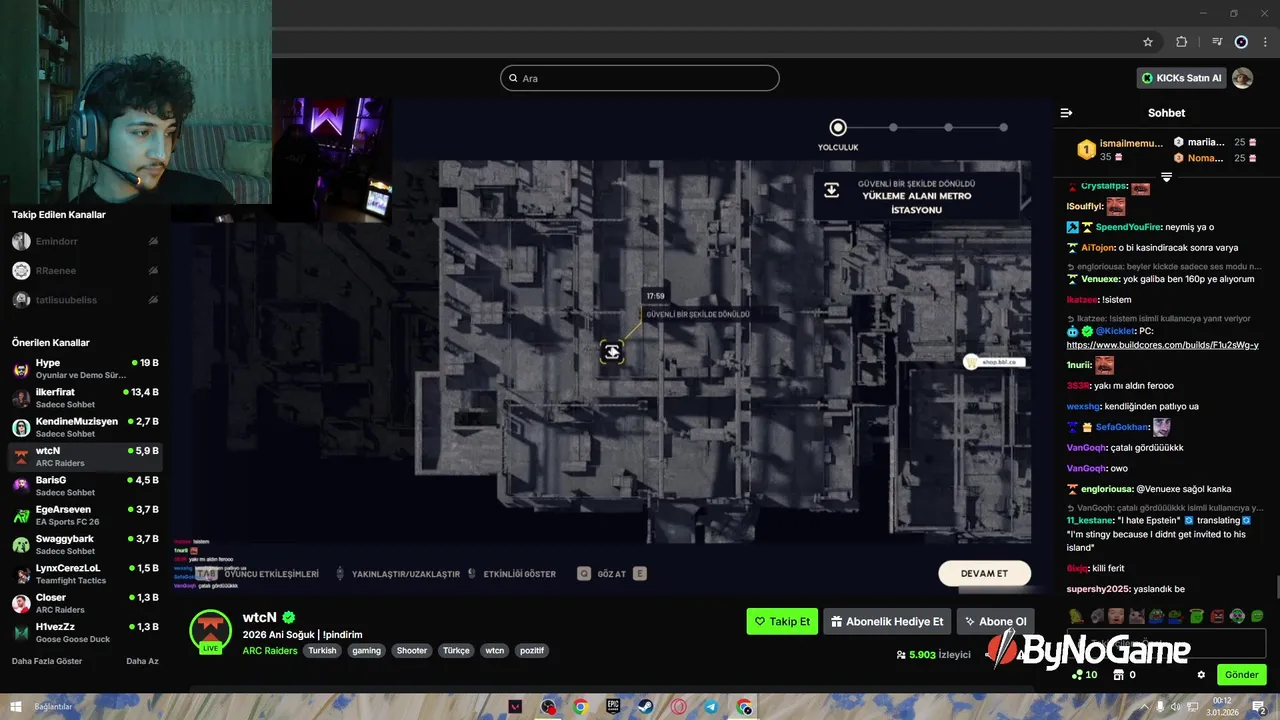Open the Valorant icon on taskbar
This screenshot has width=1280, height=720.
click(515, 707)
